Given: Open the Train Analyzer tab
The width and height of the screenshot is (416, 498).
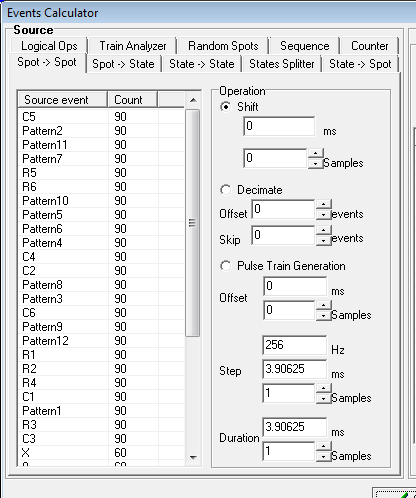Looking at the screenshot, I should 133,46.
